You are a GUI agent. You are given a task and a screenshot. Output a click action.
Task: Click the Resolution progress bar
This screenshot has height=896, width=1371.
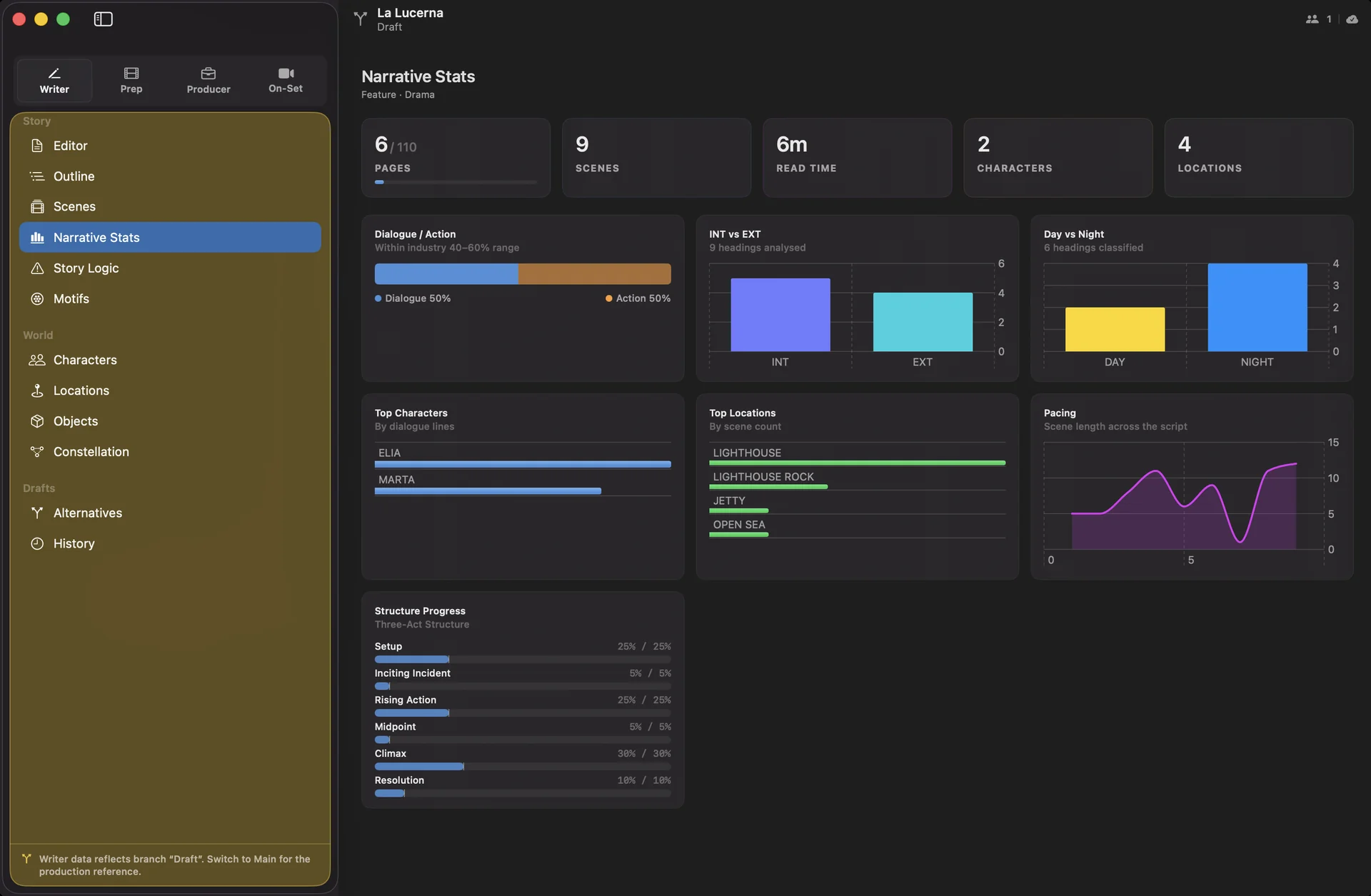[x=523, y=793]
